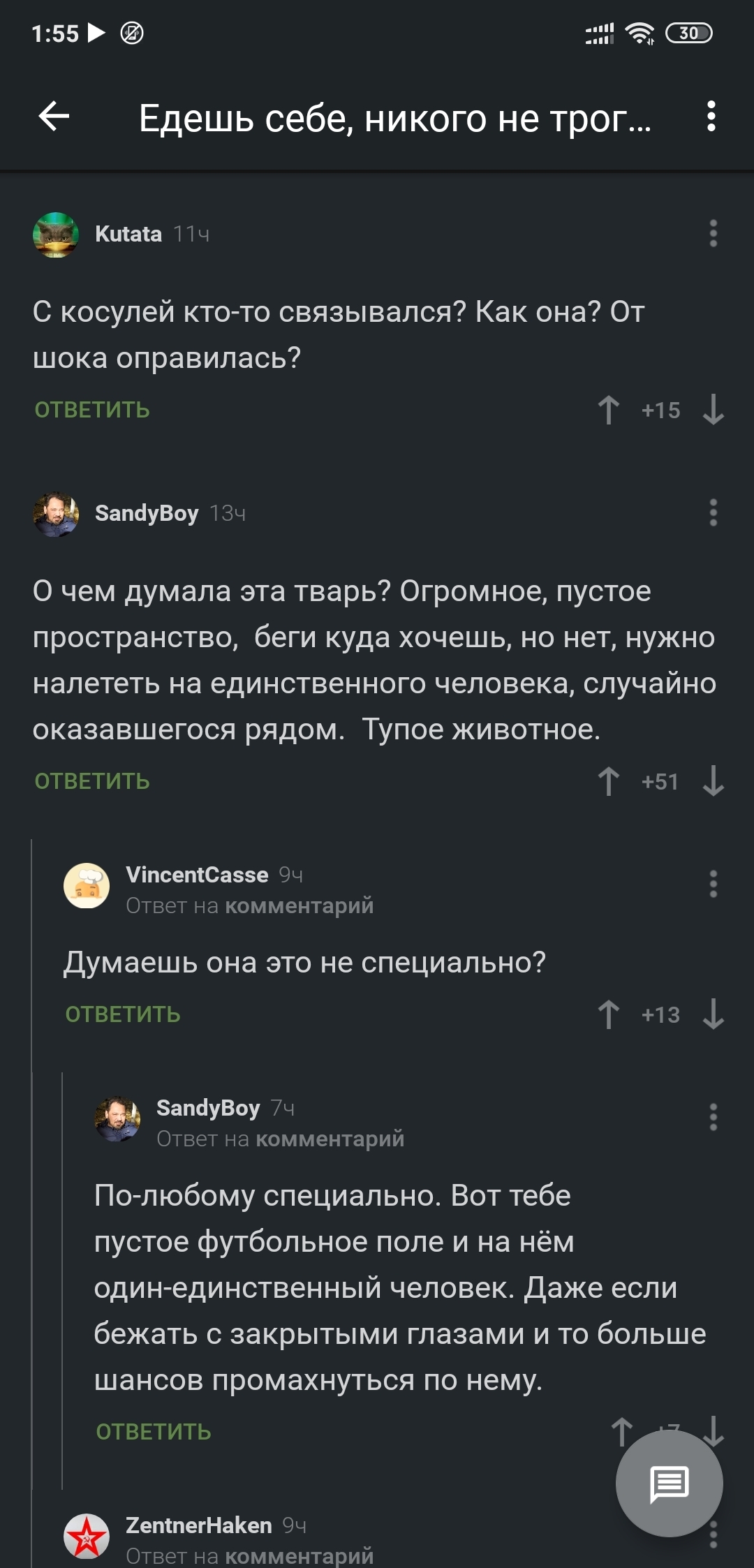Upvote SandyBoy's +51 comment
The width and height of the screenshot is (754, 1568).
click(x=609, y=781)
